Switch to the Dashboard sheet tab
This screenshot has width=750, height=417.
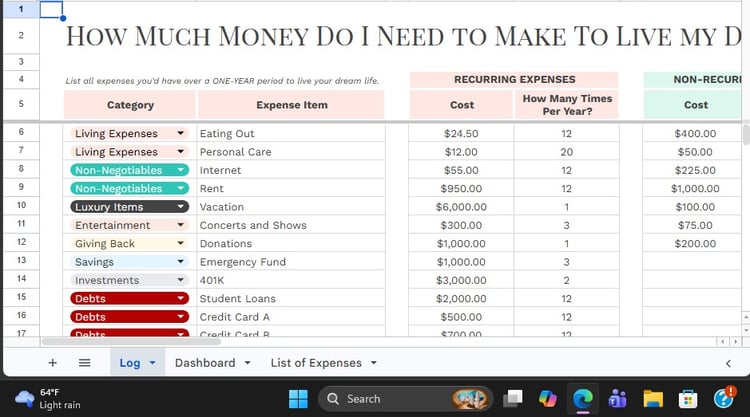click(205, 363)
